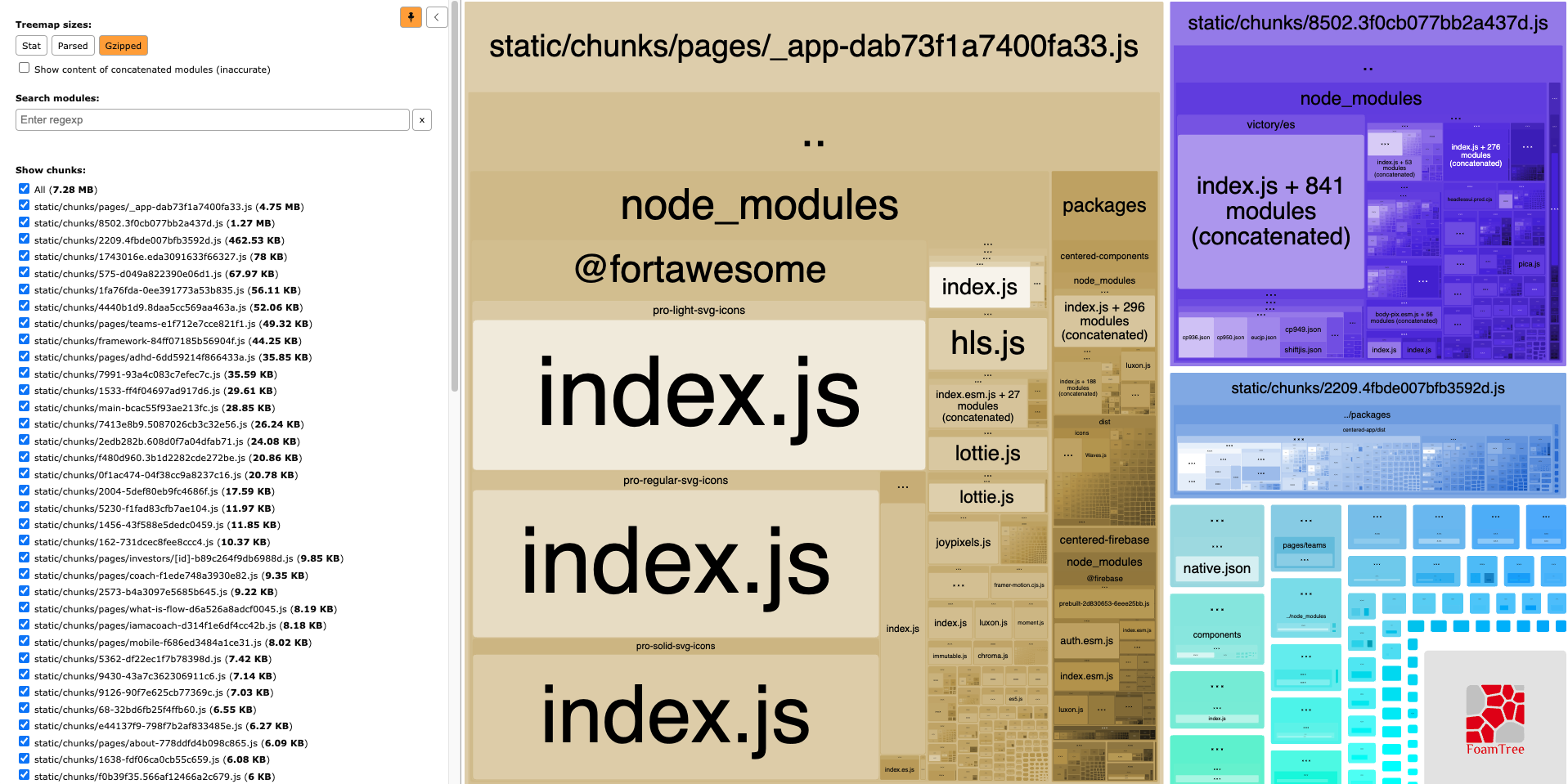
Task: Click the centered-firebase group label
Action: (1104, 540)
